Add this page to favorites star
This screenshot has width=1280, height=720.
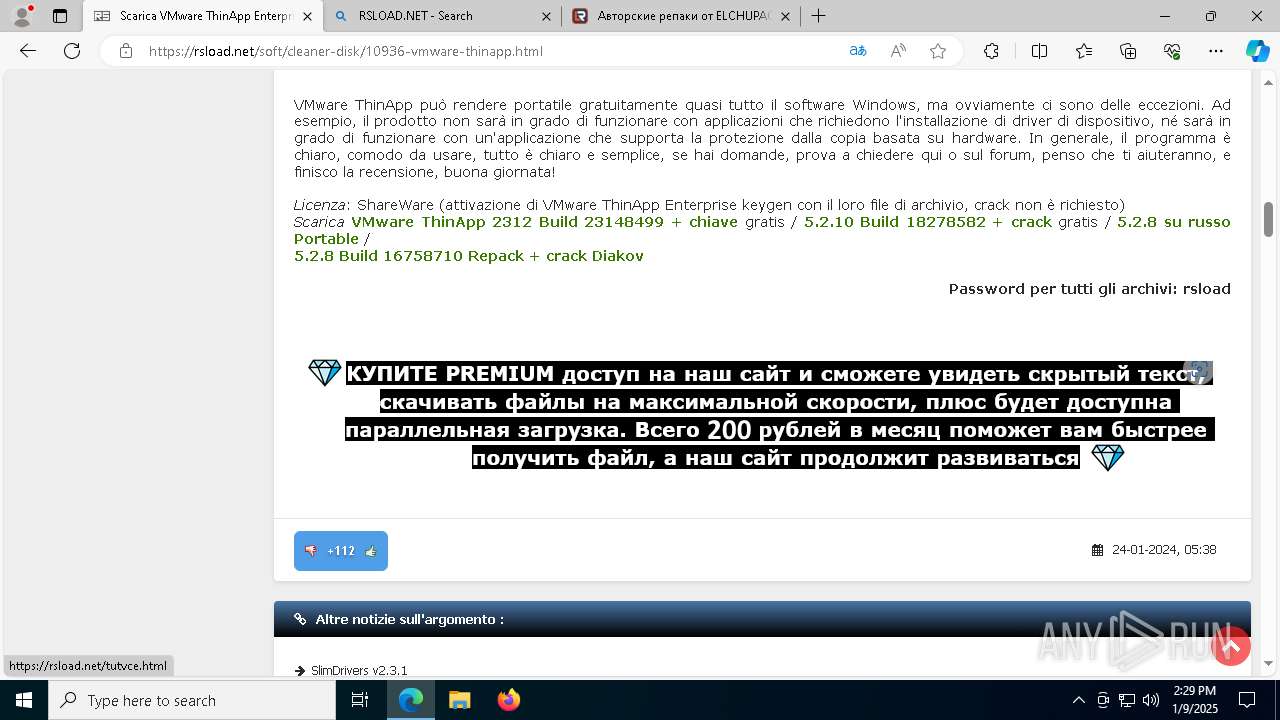coord(938,51)
